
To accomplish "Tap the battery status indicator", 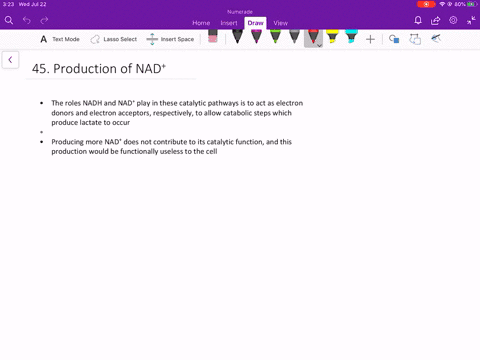I will pyautogui.click(x=472, y=4).
